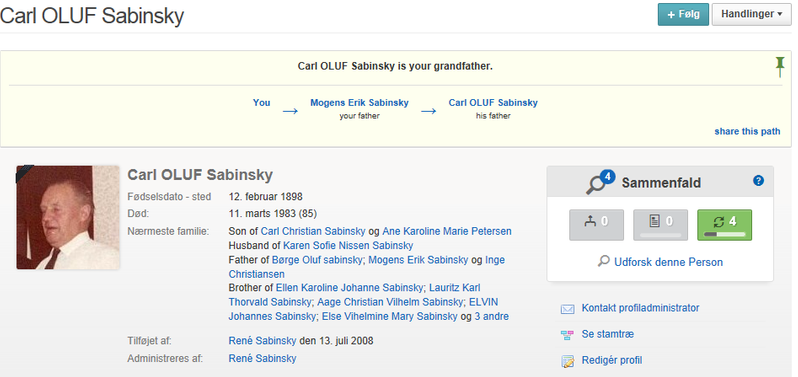This screenshot has height=377, width=798.
Task: Open Carl OLUF Sabinsky link in relationship path
Action: (x=493, y=103)
